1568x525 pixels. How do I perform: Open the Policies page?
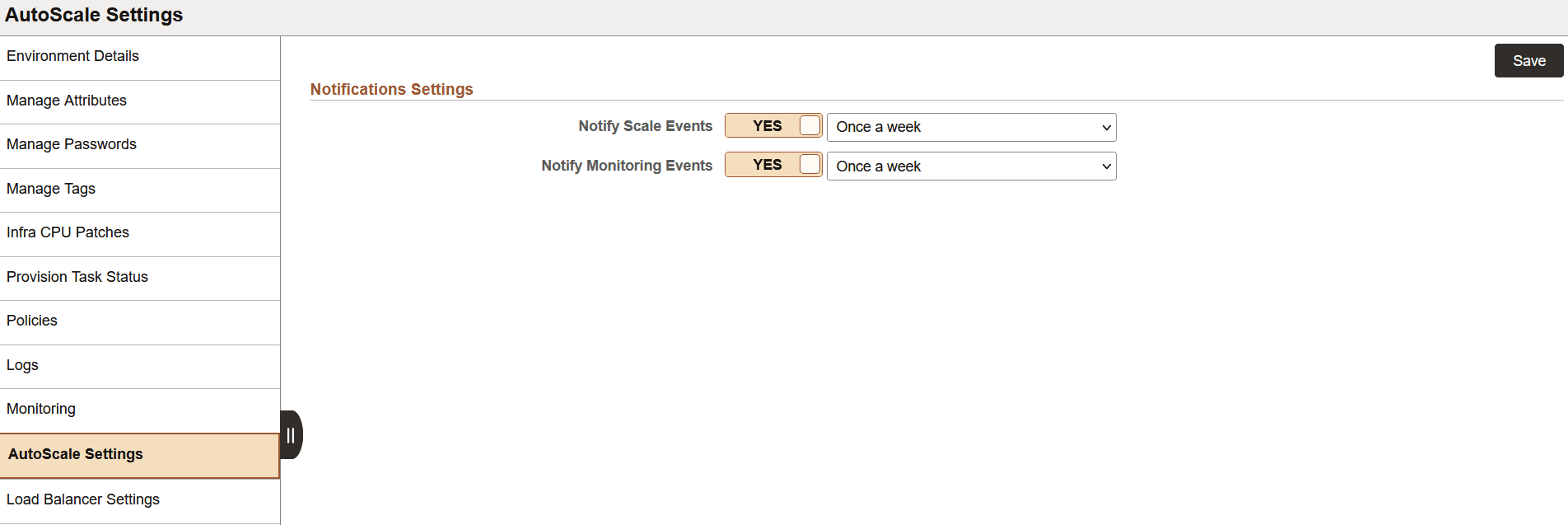[x=31, y=320]
